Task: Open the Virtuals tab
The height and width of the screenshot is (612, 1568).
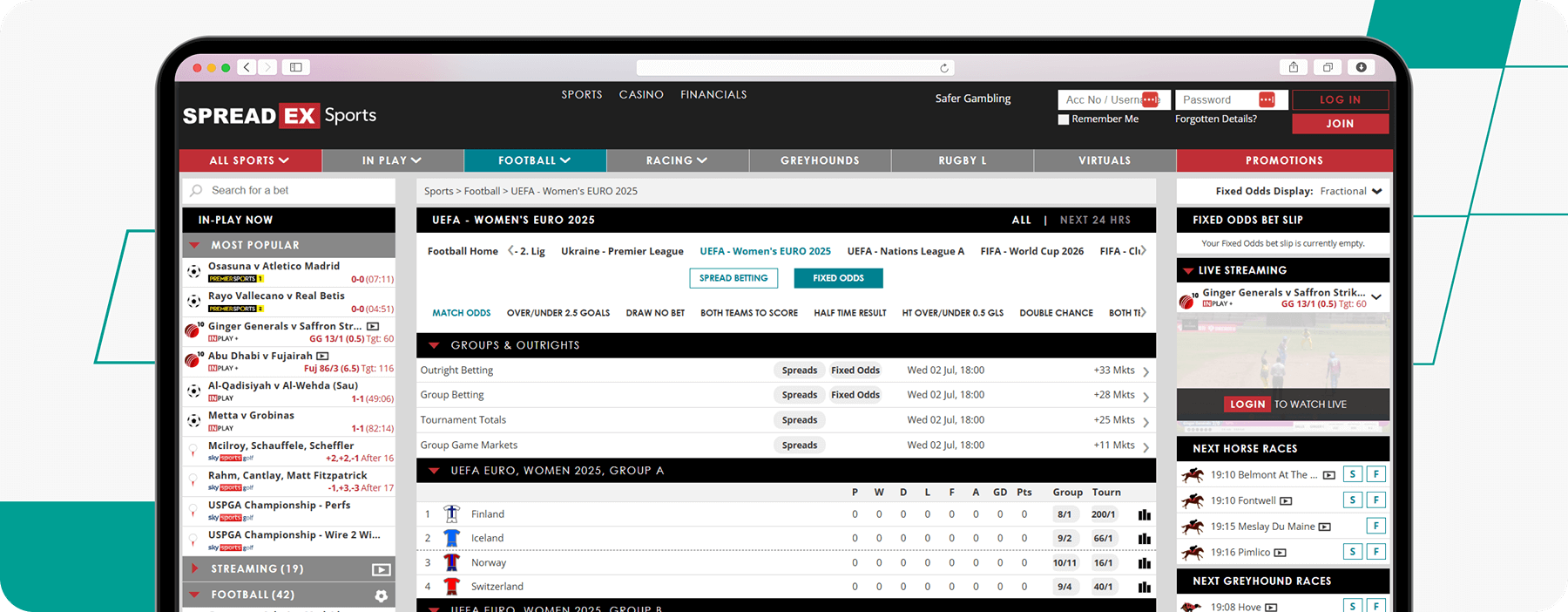Action: pyautogui.click(x=1105, y=160)
